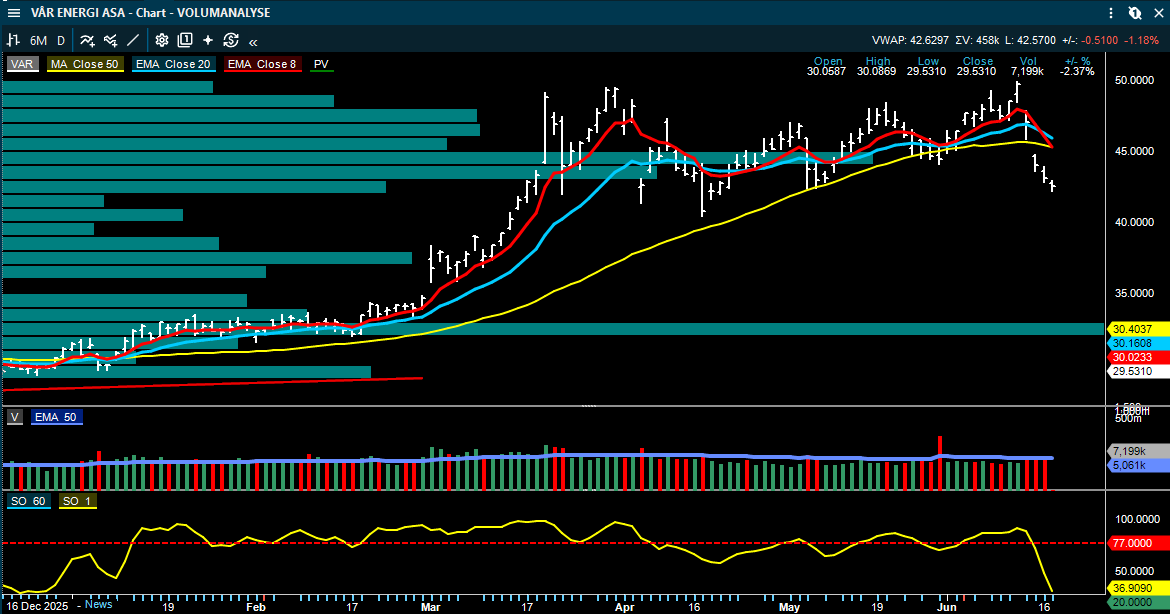This screenshot has width=1170, height=614.
Task: Click the Open 30.0587 readout
Action: click(827, 66)
